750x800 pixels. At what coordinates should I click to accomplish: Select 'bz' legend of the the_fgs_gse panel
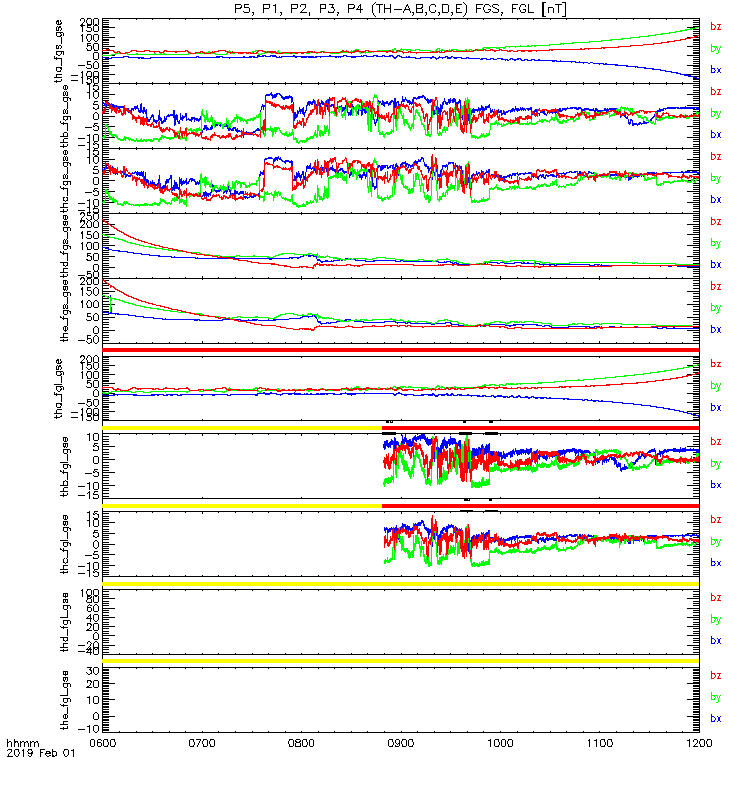pos(716,286)
